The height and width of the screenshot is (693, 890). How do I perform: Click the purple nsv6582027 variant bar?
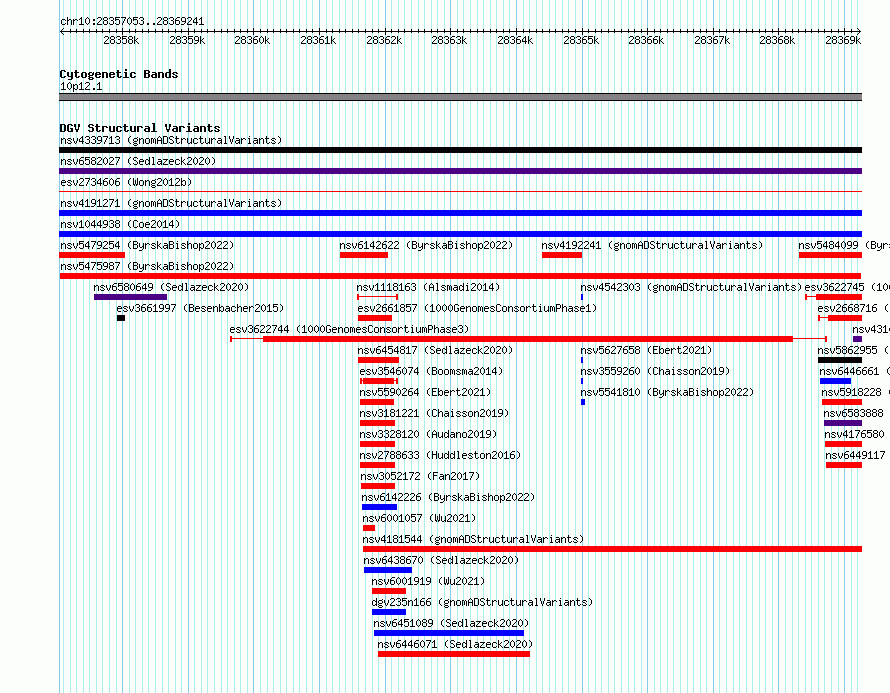(x=460, y=171)
